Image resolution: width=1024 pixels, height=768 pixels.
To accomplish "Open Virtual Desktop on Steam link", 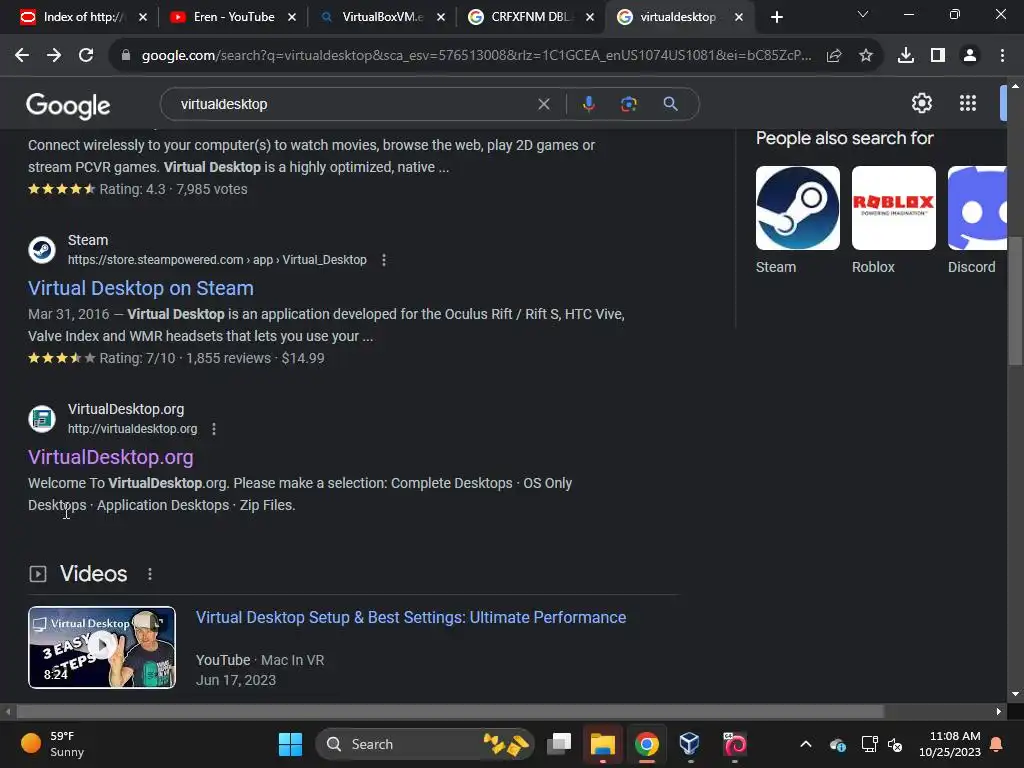I will click(x=140, y=288).
